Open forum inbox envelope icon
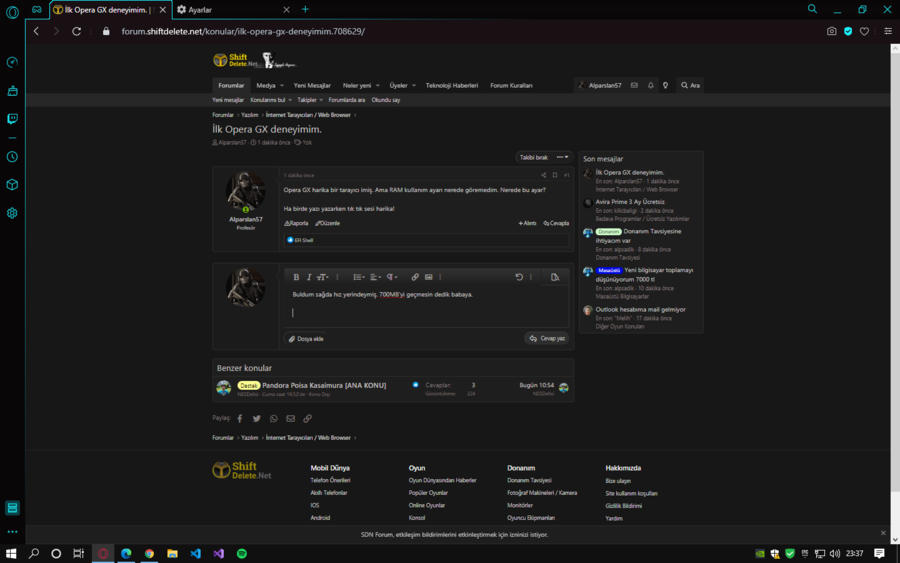Image resolution: width=900 pixels, height=563 pixels. 634,86
